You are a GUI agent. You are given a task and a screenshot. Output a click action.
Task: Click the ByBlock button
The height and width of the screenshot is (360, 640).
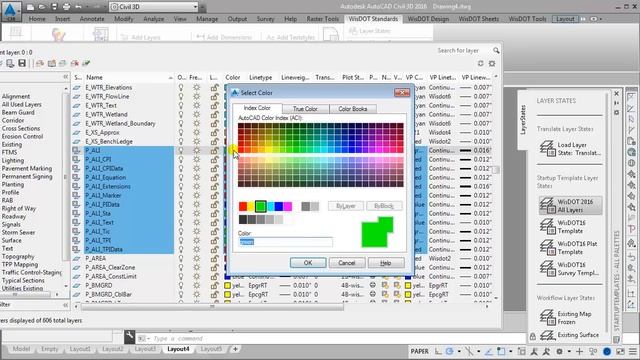pos(384,206)
